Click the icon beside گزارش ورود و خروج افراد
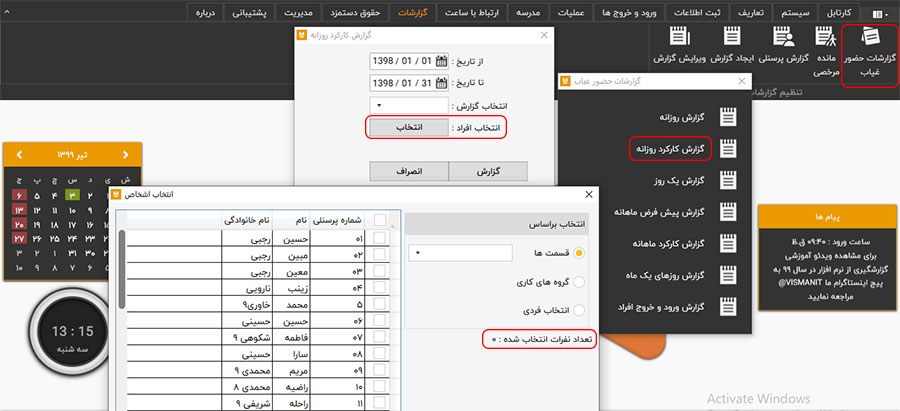900x411 pixels. point(729,307)
